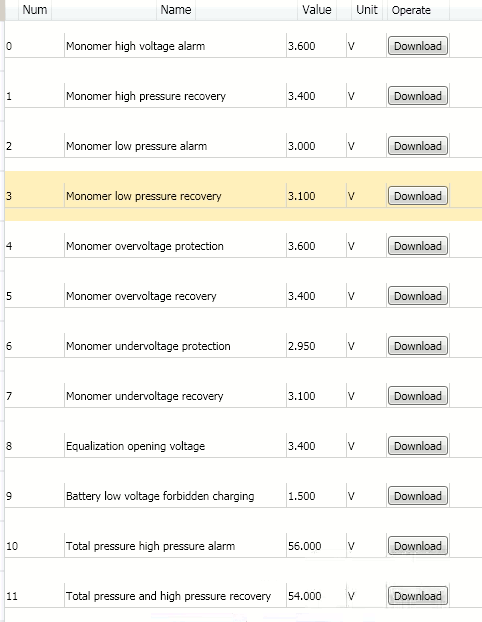Download the Monomer low pressure alarm setting
Image resolution: width=482 pixels, height=622 pixels.
418,146
